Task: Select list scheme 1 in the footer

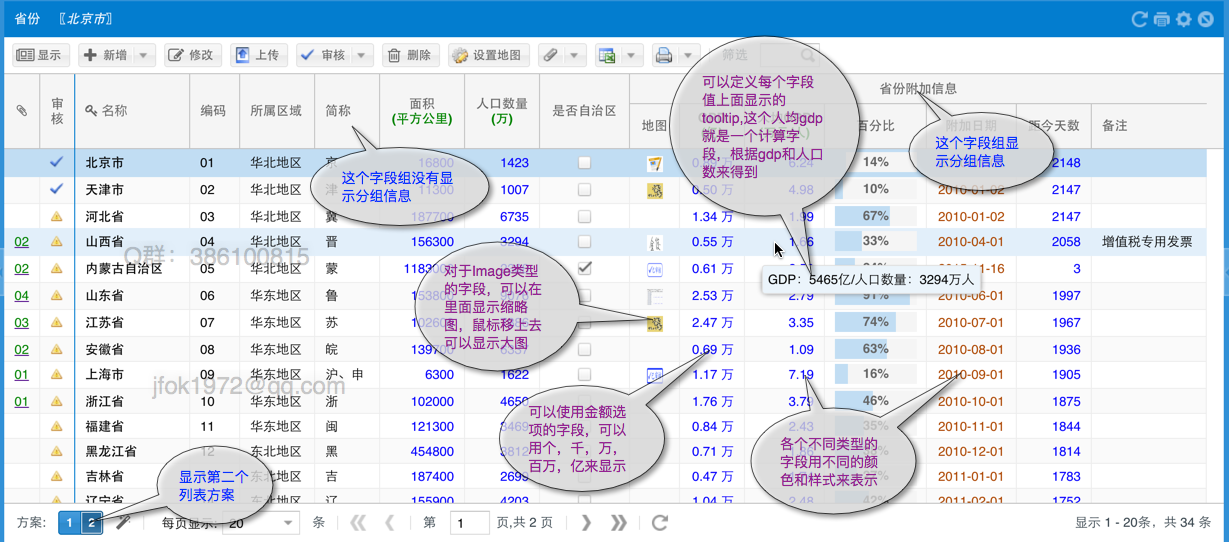Action: coord(69,522)
